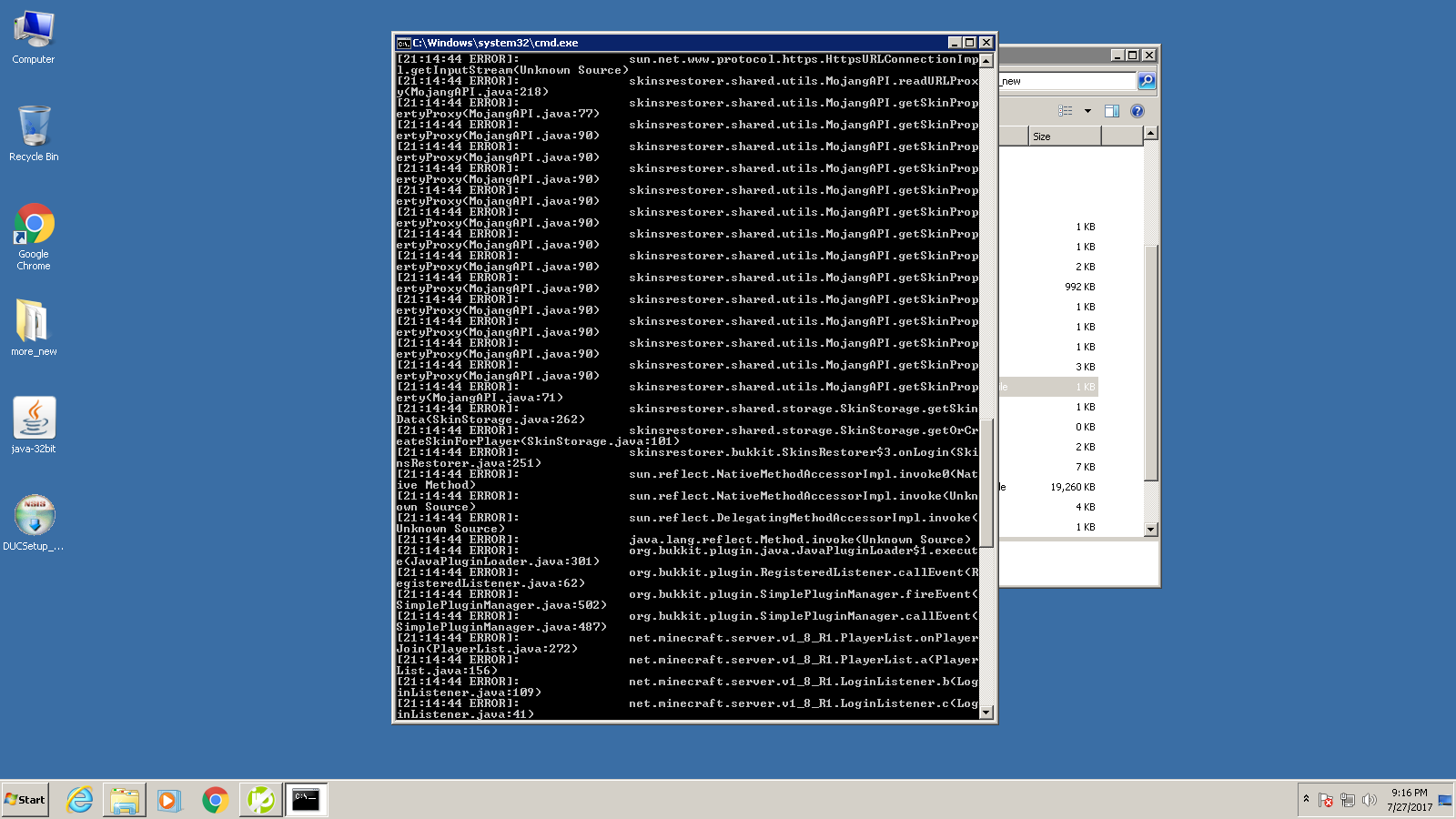The height and width of the screenshot is (819, 1456).
Task: Open the Start menu
Action: click(25, 800)
